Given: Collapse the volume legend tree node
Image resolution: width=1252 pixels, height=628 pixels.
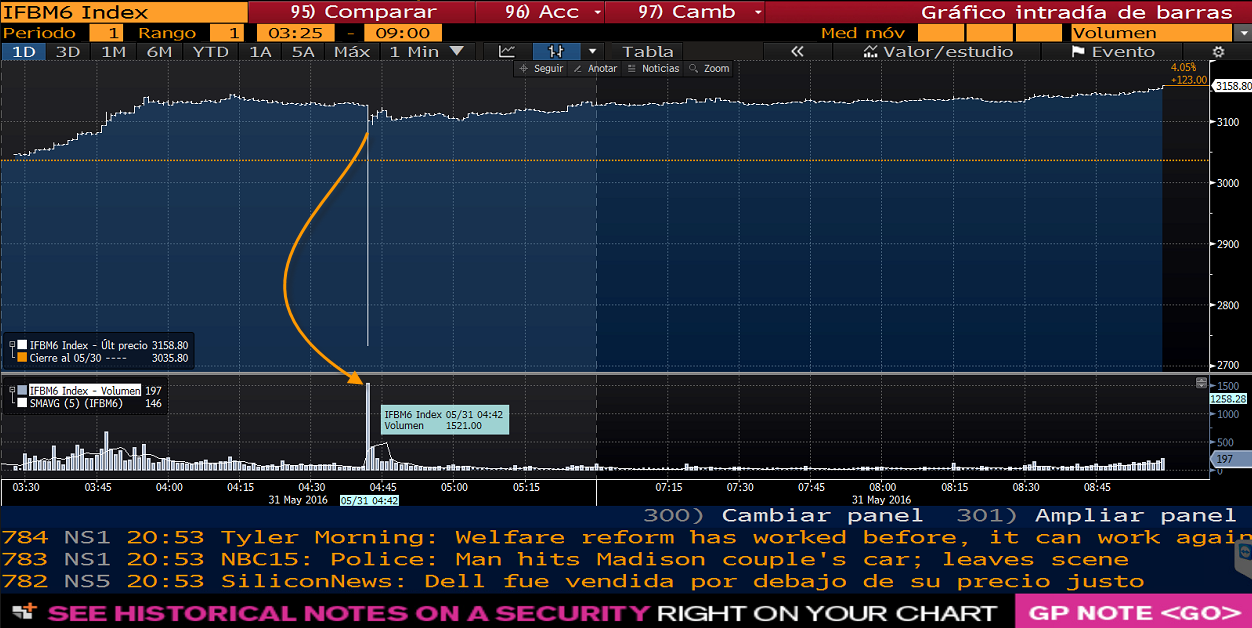Looking at the screenshot, I should pyautogui.click(x=12, y=390).
